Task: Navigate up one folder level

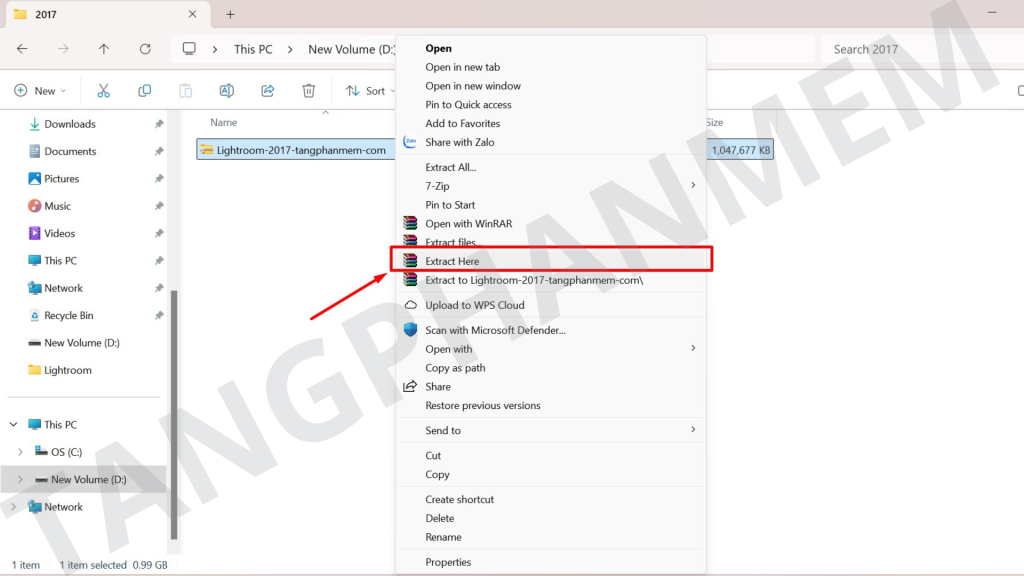Action: [x=104, y=49]
